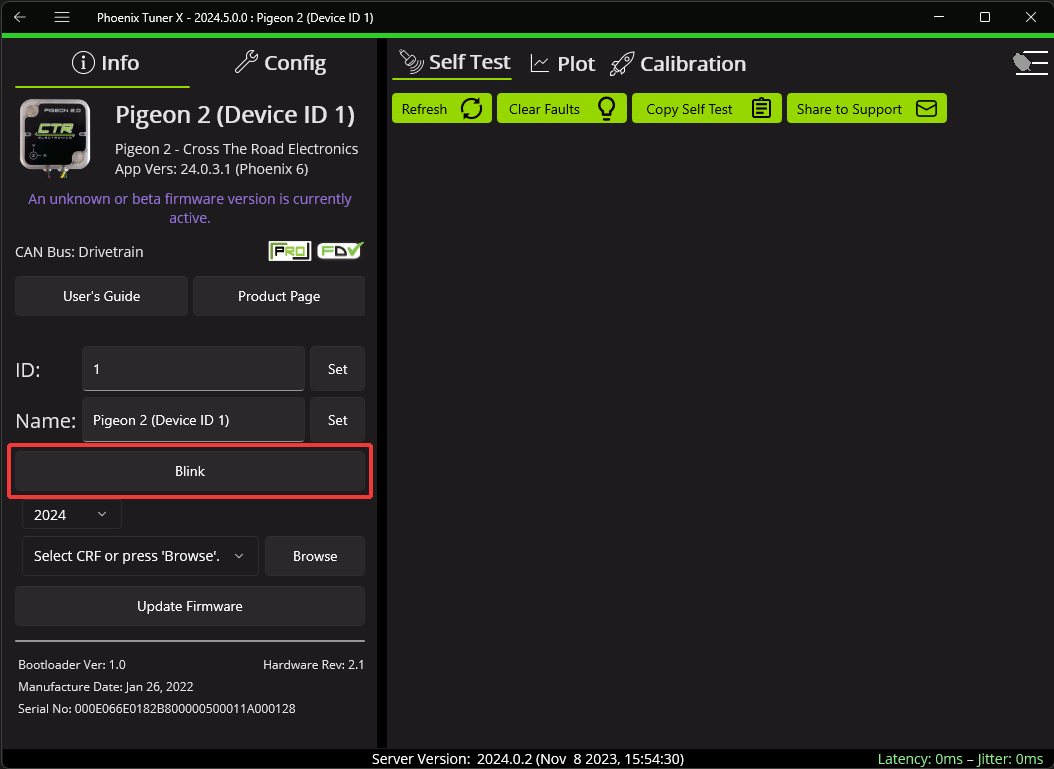Click Set button next to ID

pos(337,368)
